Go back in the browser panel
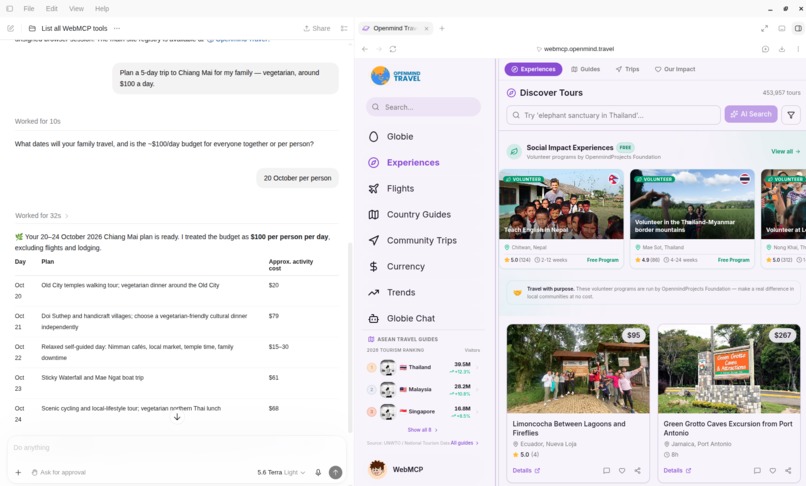 [x=365, y=49]
